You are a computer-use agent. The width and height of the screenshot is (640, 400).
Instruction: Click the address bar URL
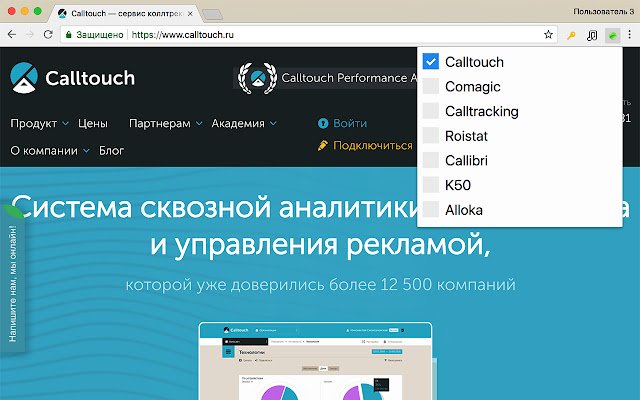click(x=182, y=35)
